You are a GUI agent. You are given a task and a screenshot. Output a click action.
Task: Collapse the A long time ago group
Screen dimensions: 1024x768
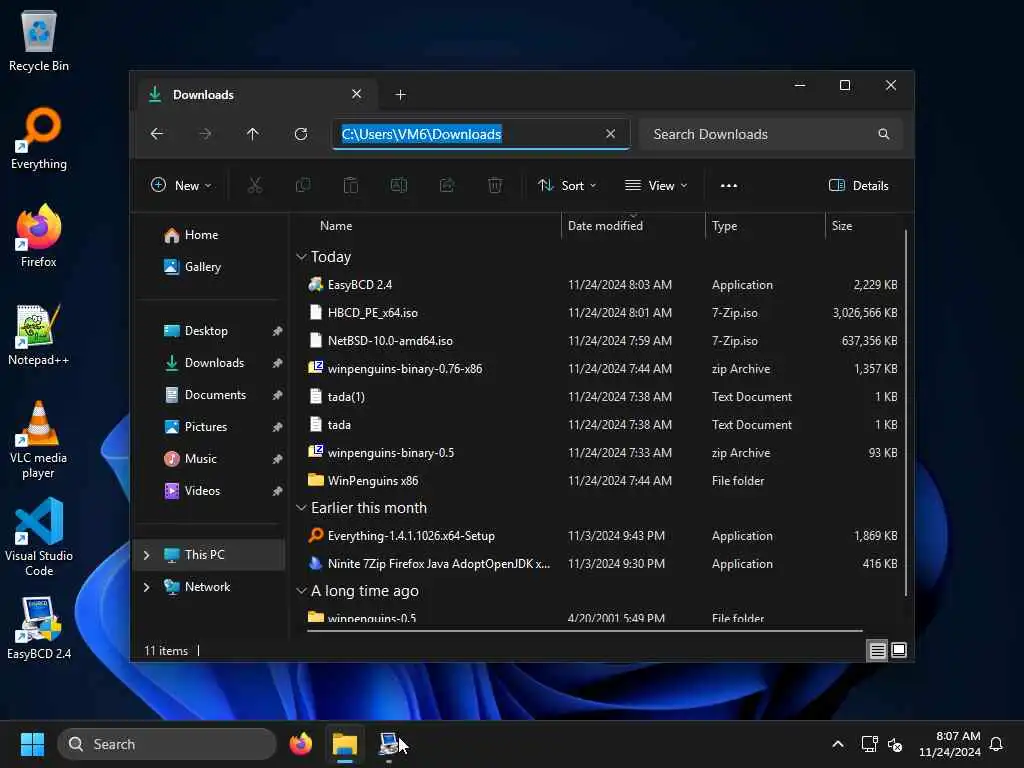click(301, 590)
